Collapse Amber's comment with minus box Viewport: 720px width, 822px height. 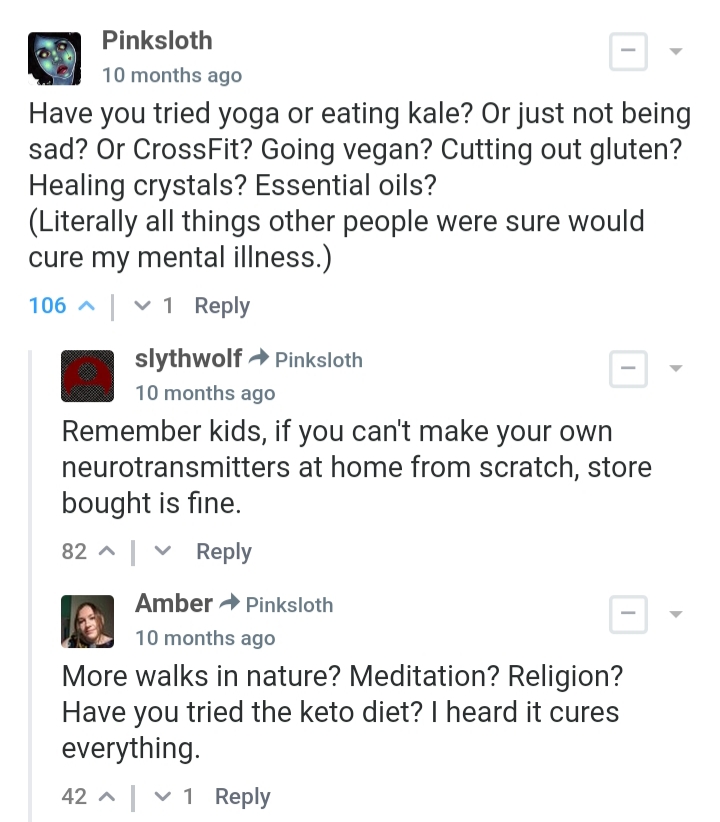tap(628, 613)
